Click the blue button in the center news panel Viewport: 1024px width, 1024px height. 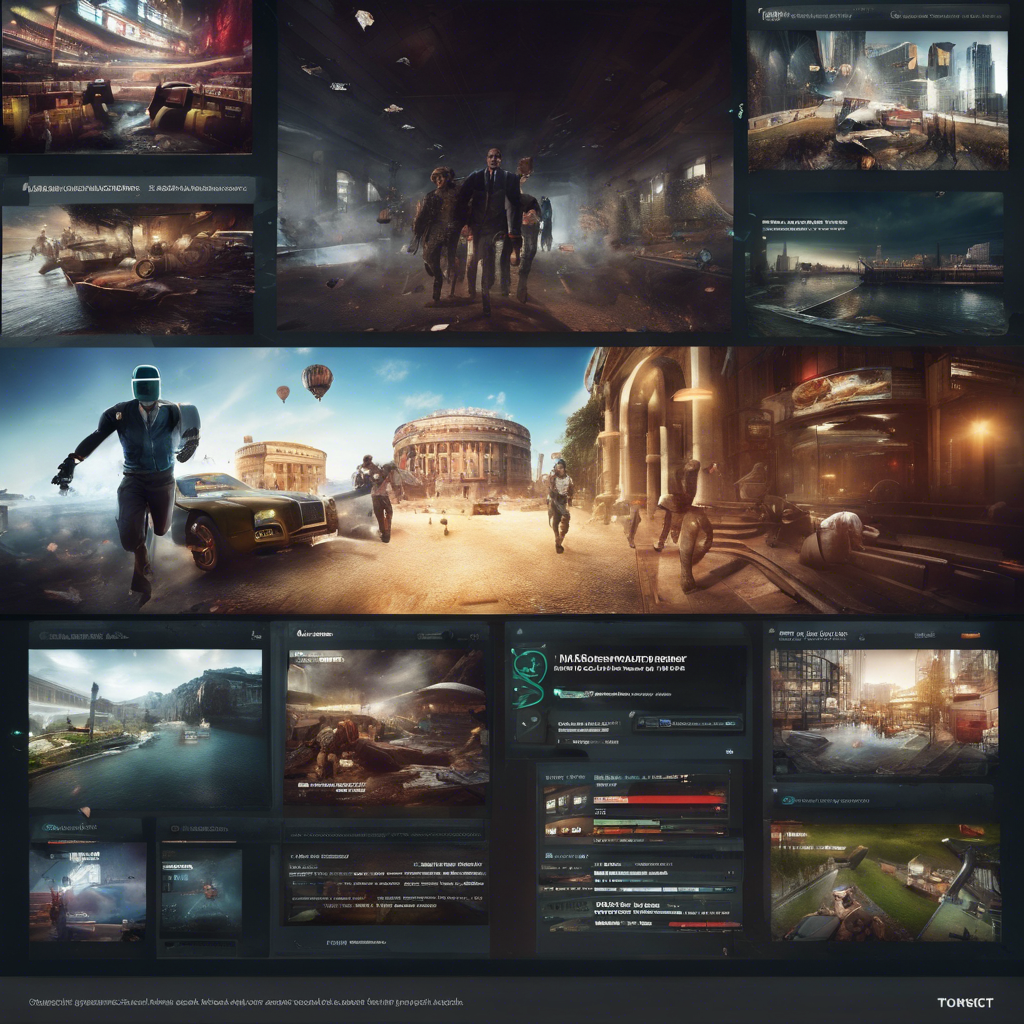pyautogui.click(x=663, y=722)
